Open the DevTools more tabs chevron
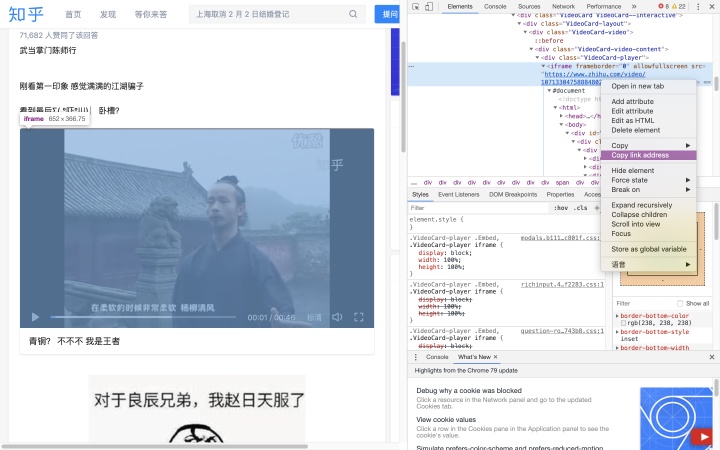 (x=634, y=6)
